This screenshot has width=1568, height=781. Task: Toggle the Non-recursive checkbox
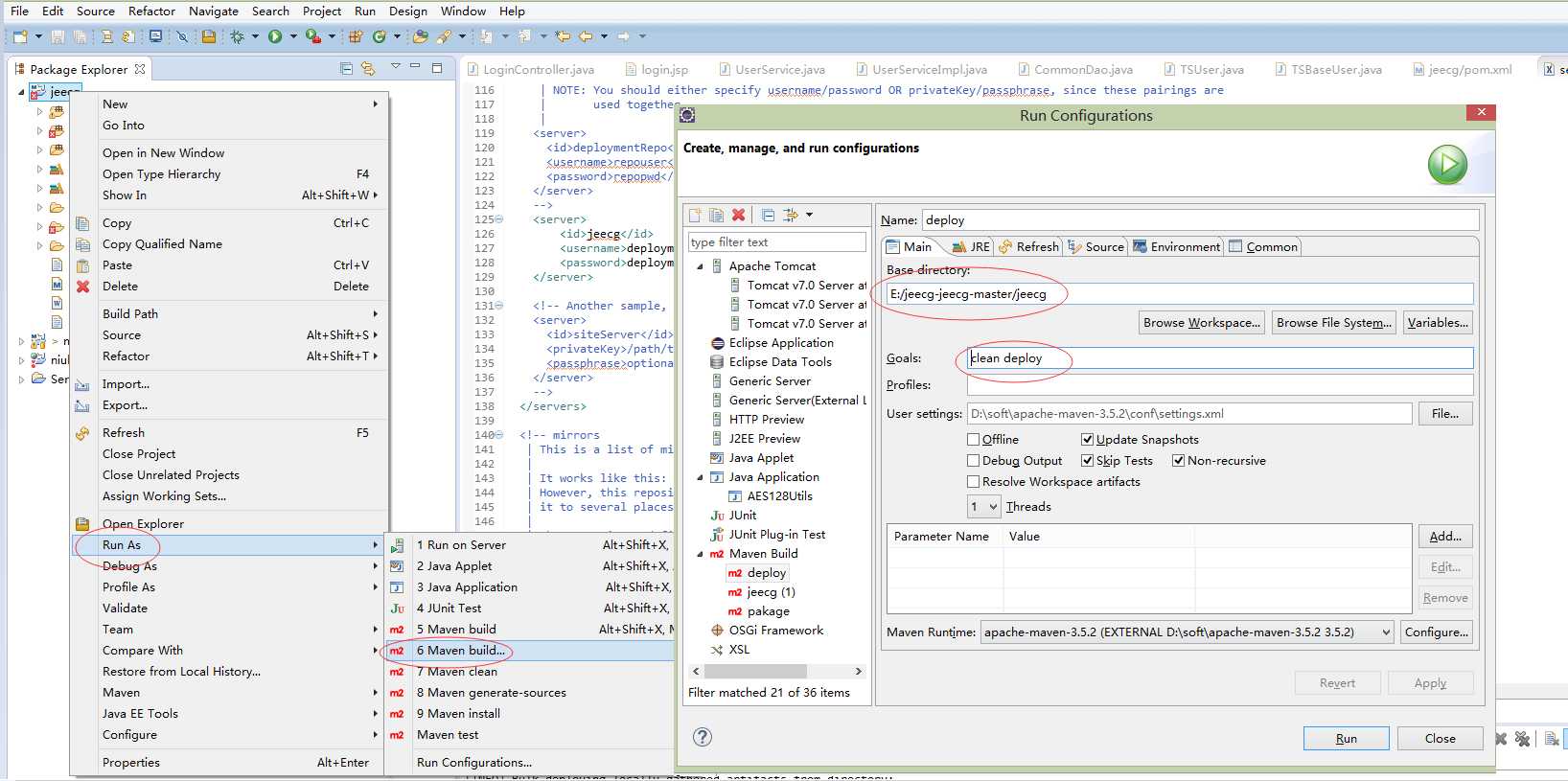[1178, 461]
